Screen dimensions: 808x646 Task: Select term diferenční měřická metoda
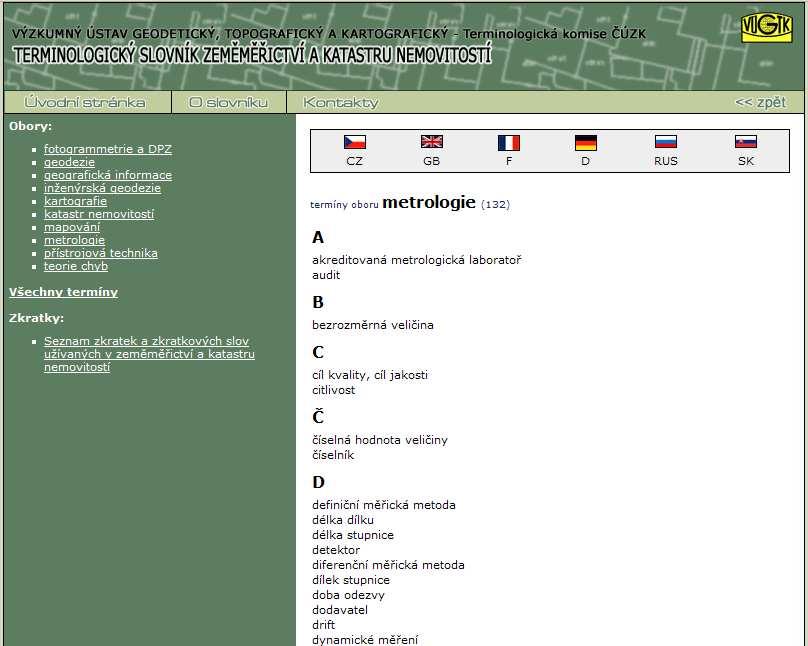click(388, 565)
